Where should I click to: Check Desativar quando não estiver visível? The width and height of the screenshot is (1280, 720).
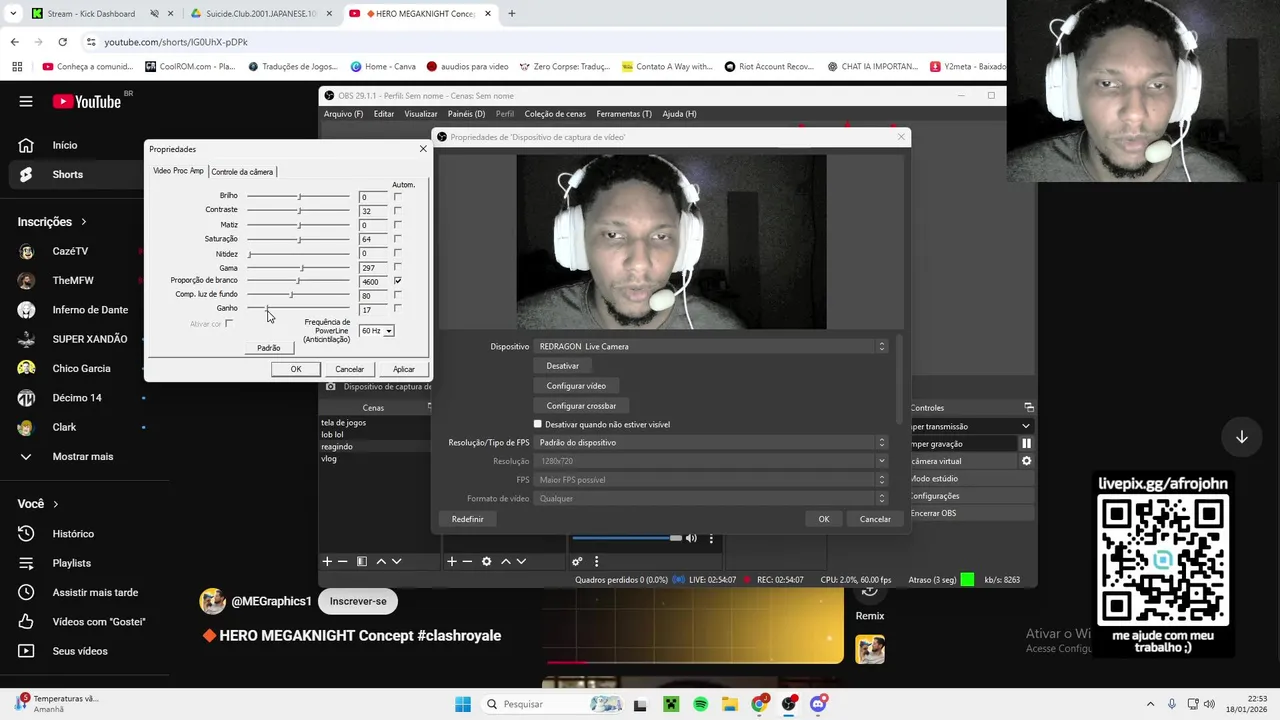(x=537, y=424)
